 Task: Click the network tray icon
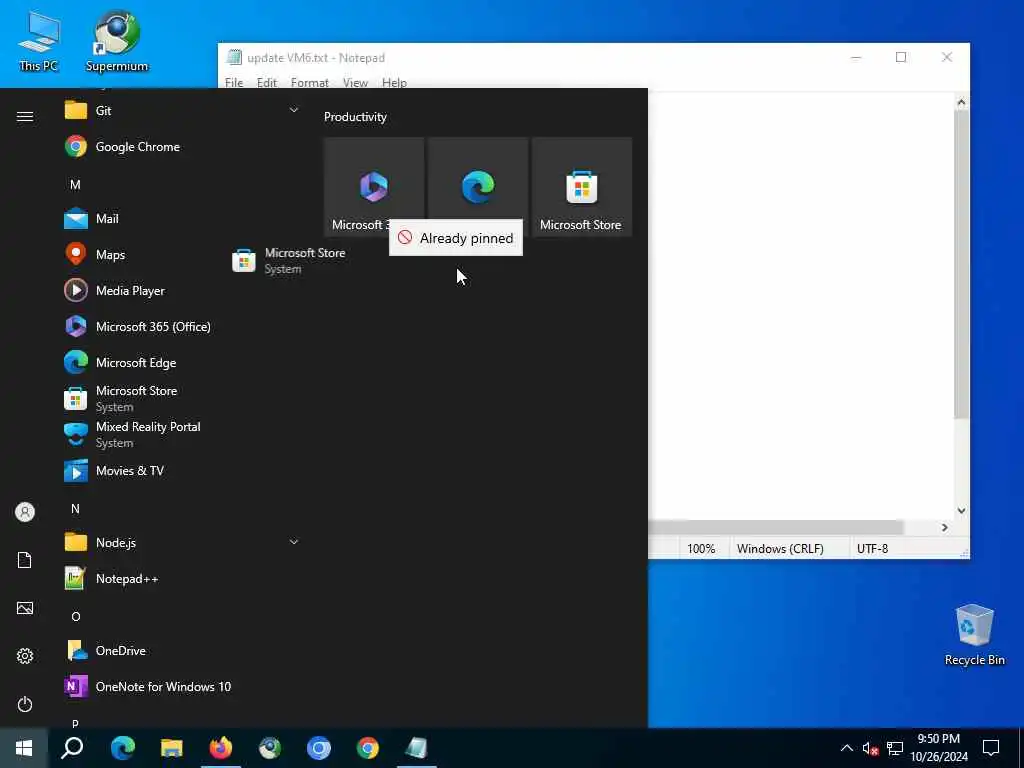pyautogui.click(x=895, y=748)
